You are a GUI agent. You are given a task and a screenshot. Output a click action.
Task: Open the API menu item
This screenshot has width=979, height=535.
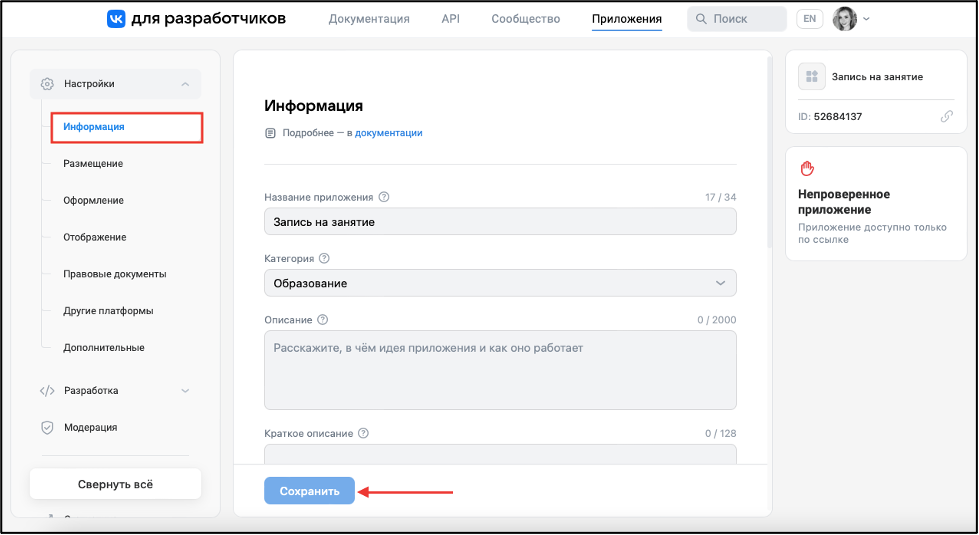(451, 19)
